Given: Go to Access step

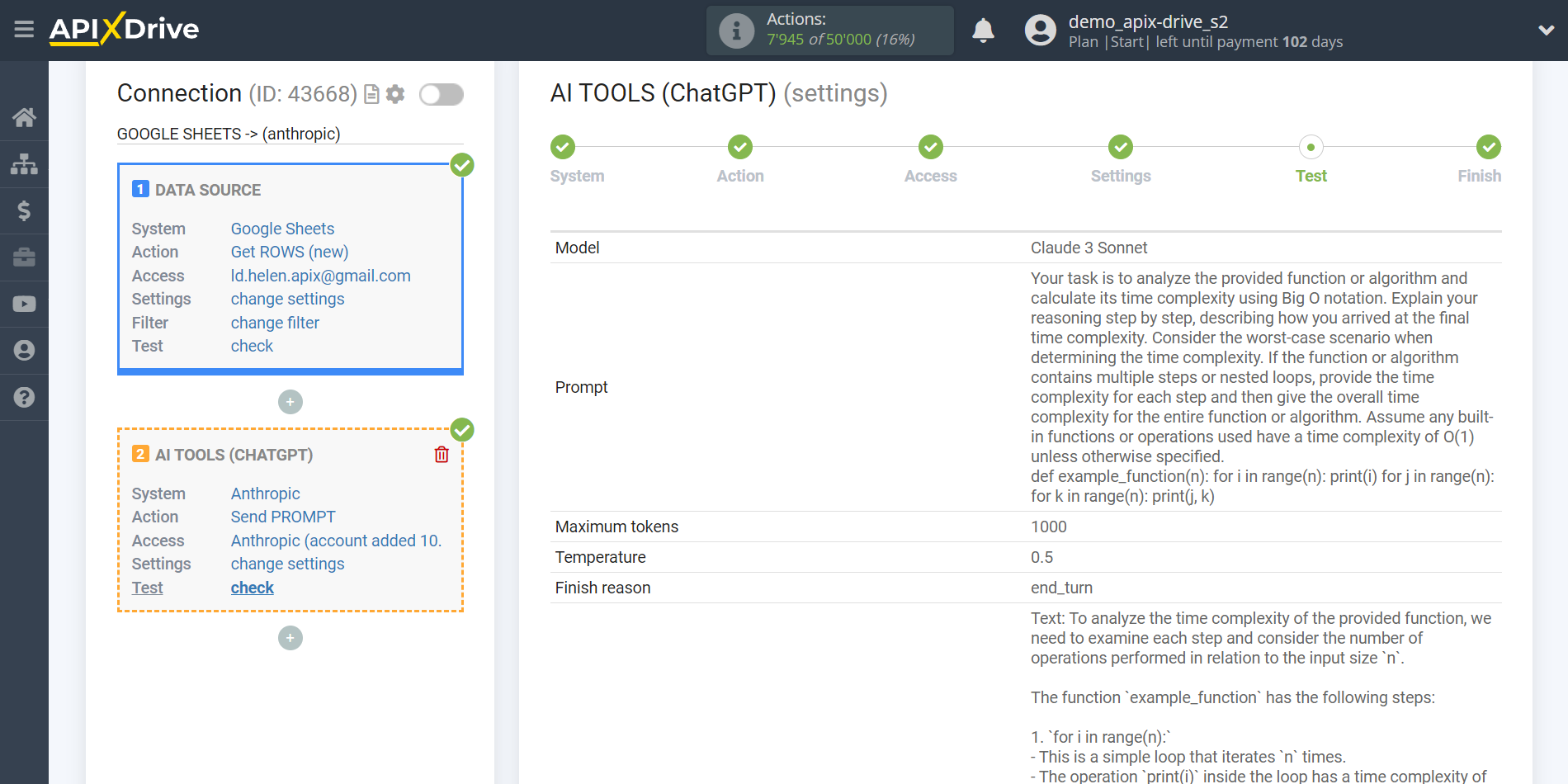Looking at the screenshot, I should click(x=931, y=176).
